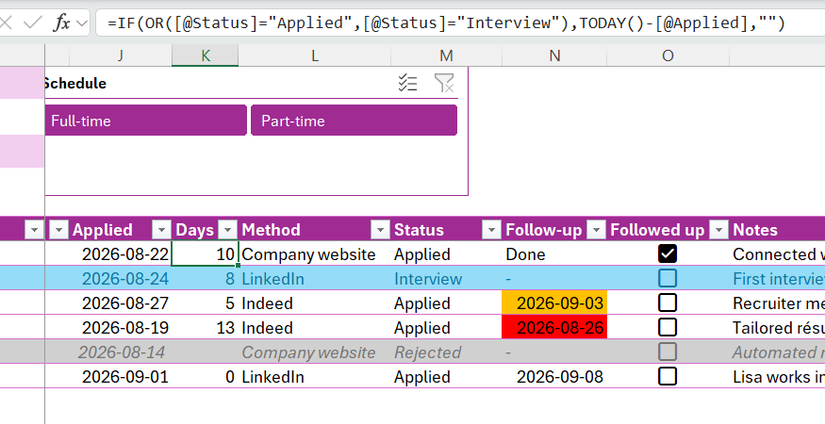Screen dimensions: 825x424
Task: Click the Notes column header
Action: point(778,230)
